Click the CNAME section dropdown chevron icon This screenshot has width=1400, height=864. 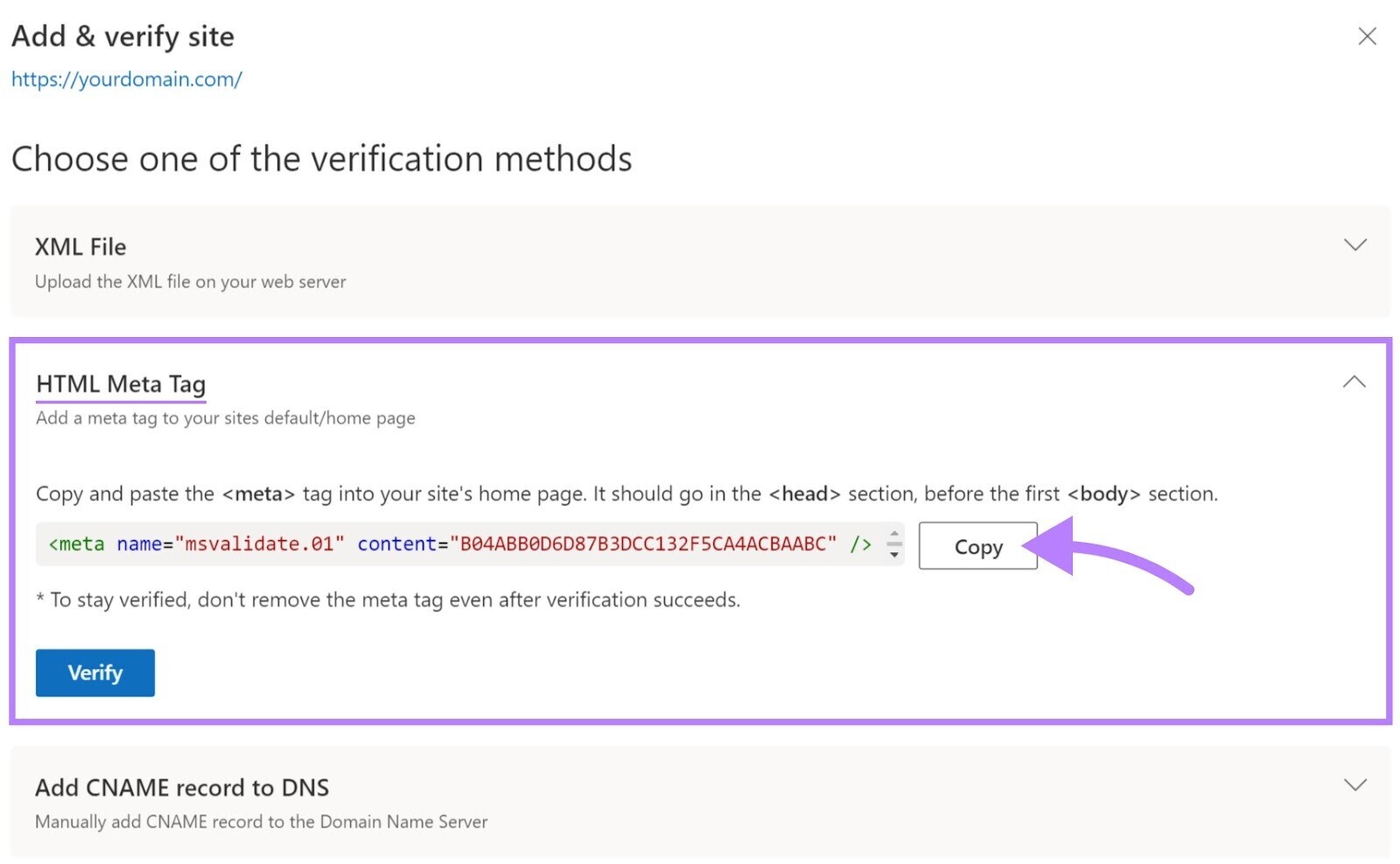point(1354,786)
